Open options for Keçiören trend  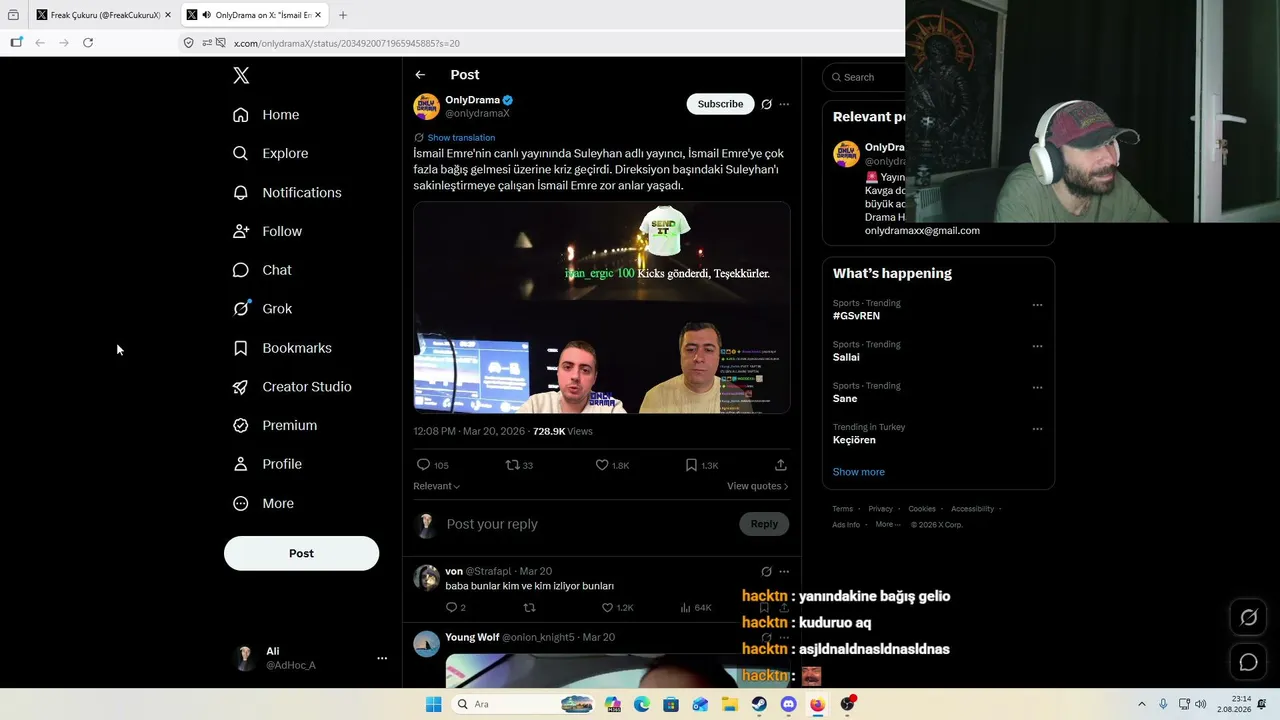tap(1037, 429)
